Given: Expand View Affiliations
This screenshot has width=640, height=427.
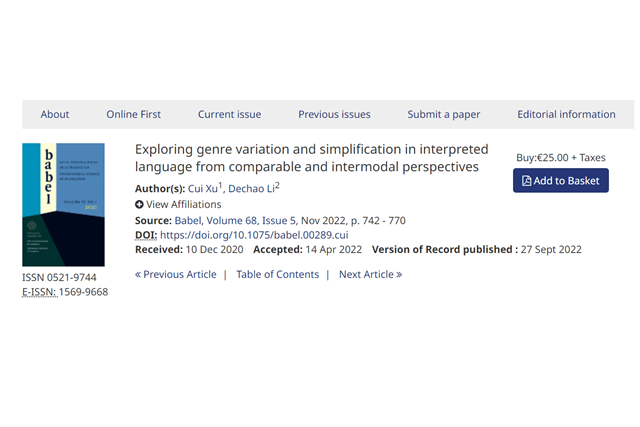Looking at the screenshot, I should [183, 205].
